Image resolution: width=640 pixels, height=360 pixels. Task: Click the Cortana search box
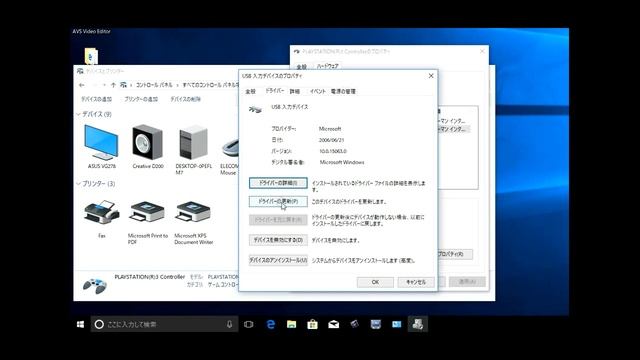point(164,324)
